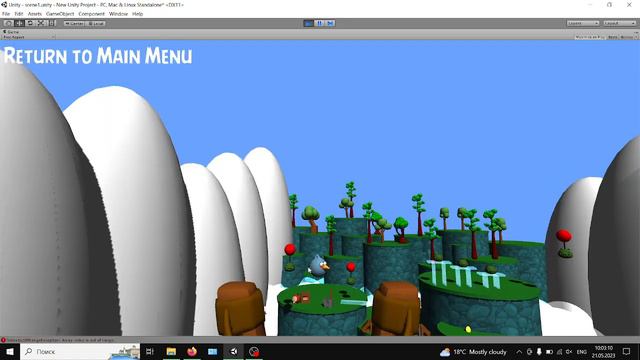Toggle Maximize on Play
Screen dimensions: 640x360
589,37
